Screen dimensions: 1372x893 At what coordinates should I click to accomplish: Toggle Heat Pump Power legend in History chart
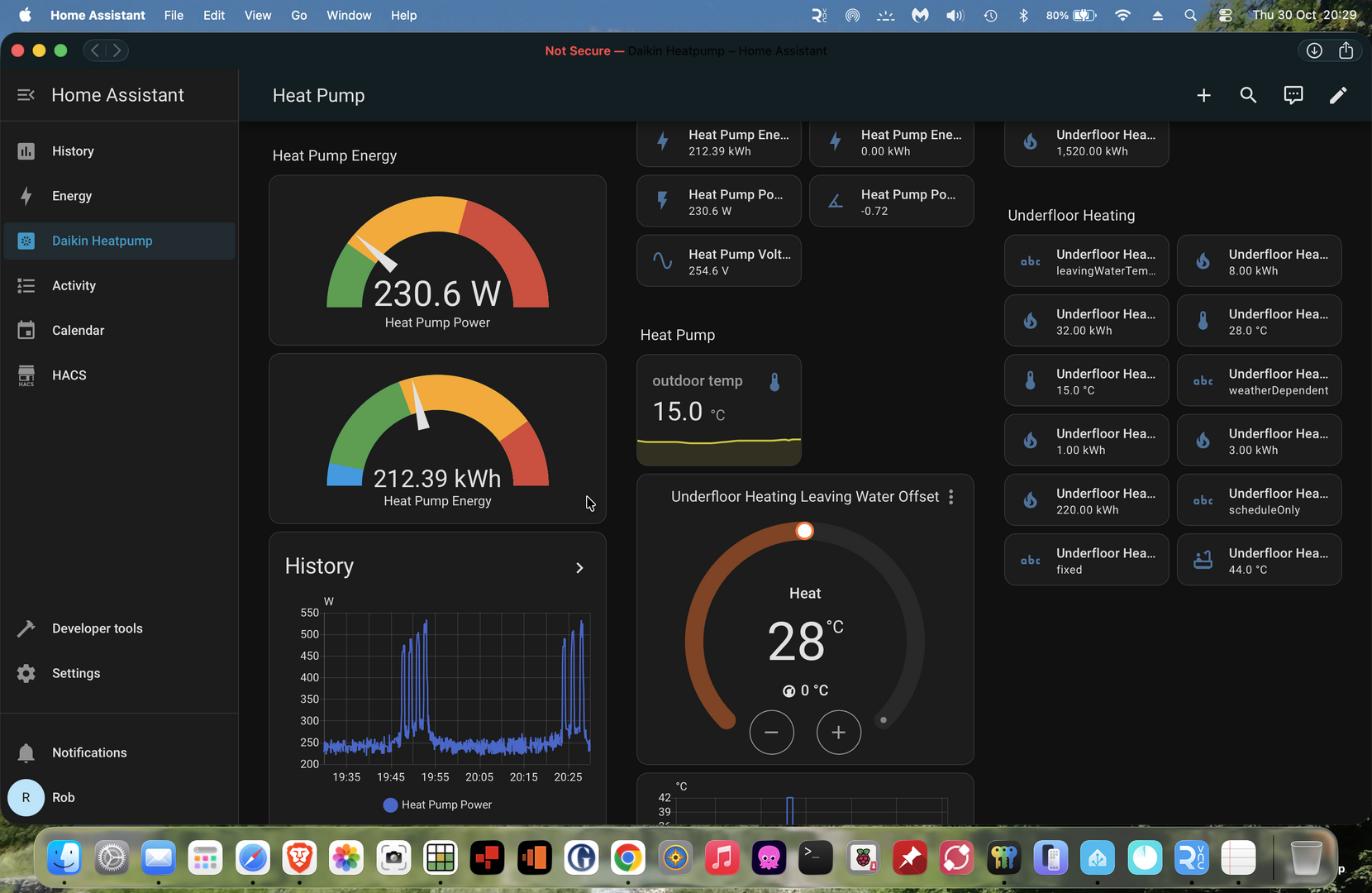437,805
